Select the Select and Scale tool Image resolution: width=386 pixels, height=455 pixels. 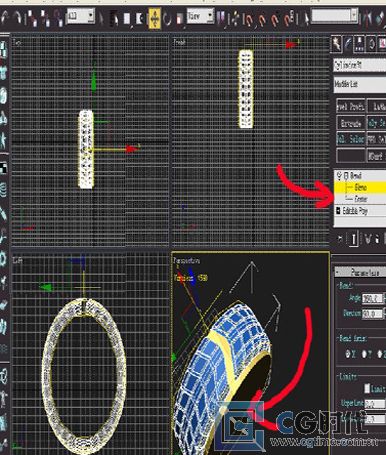click(180, 19)
